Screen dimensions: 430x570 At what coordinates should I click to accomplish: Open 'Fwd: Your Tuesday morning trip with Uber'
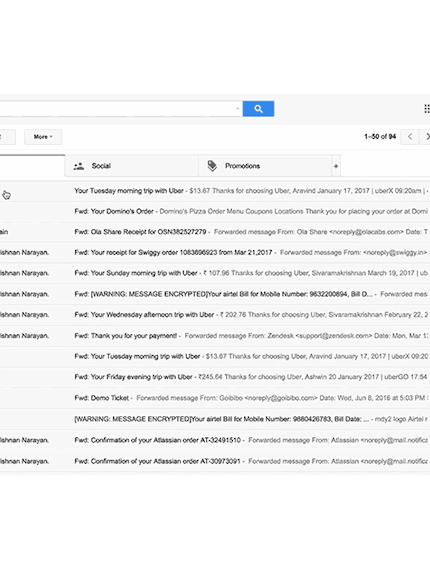(x=215, y=357)
